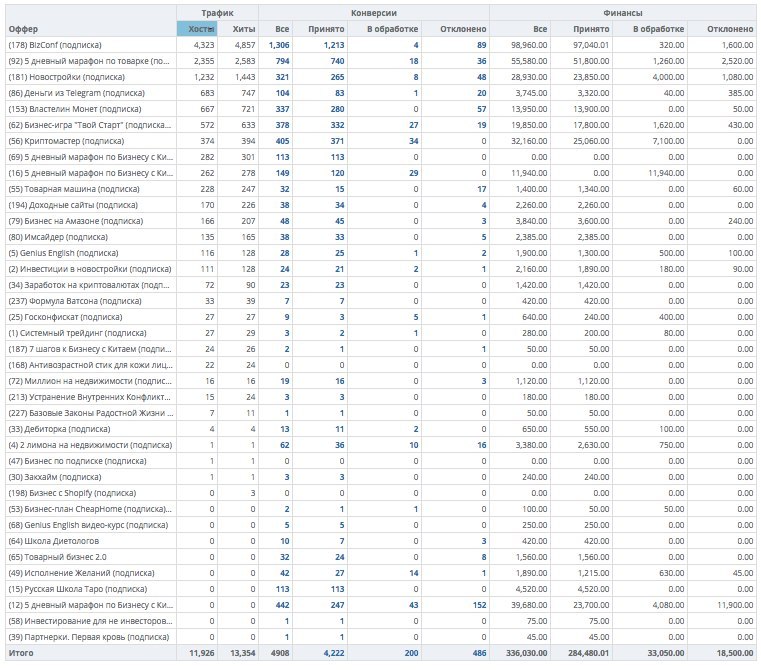Image resolution: width=761 pixels, height=670 pixels.
Task: Select the (181) Новостройки (подписка) offer
Action: pos(66,77)
